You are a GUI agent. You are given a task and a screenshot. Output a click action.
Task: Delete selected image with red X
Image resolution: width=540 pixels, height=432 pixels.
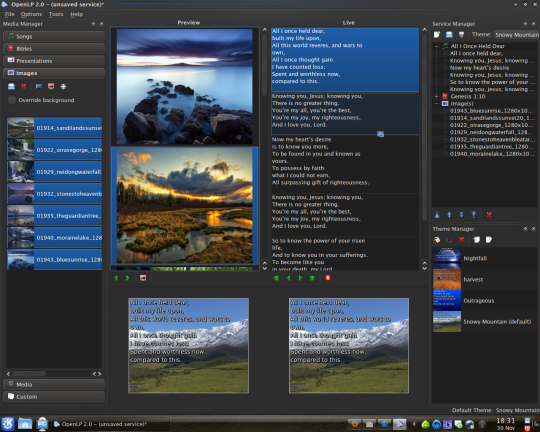point(24,86)
